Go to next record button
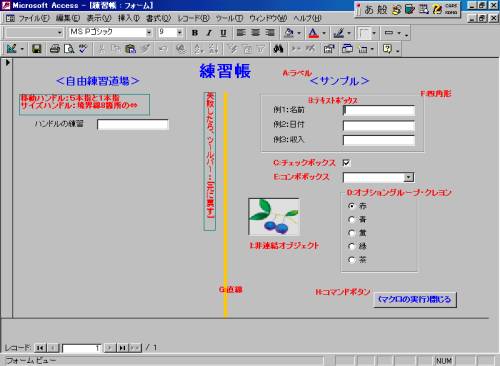 [110, 348]
